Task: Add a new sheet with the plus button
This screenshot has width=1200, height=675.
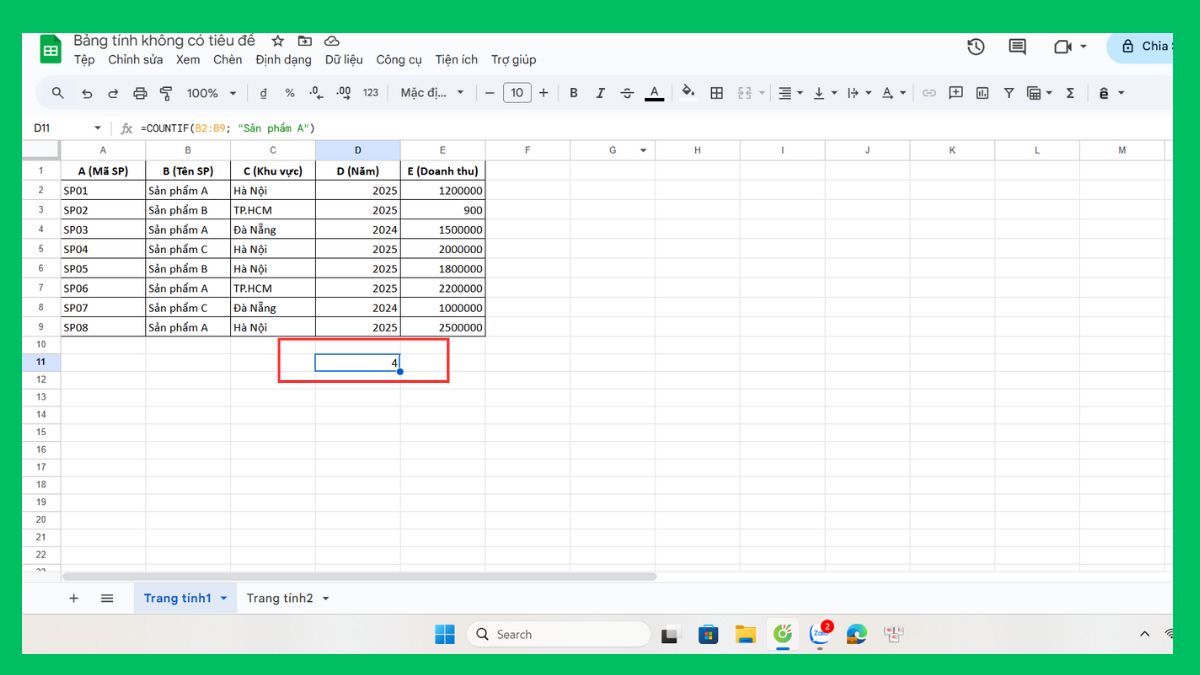Action: 73,597
